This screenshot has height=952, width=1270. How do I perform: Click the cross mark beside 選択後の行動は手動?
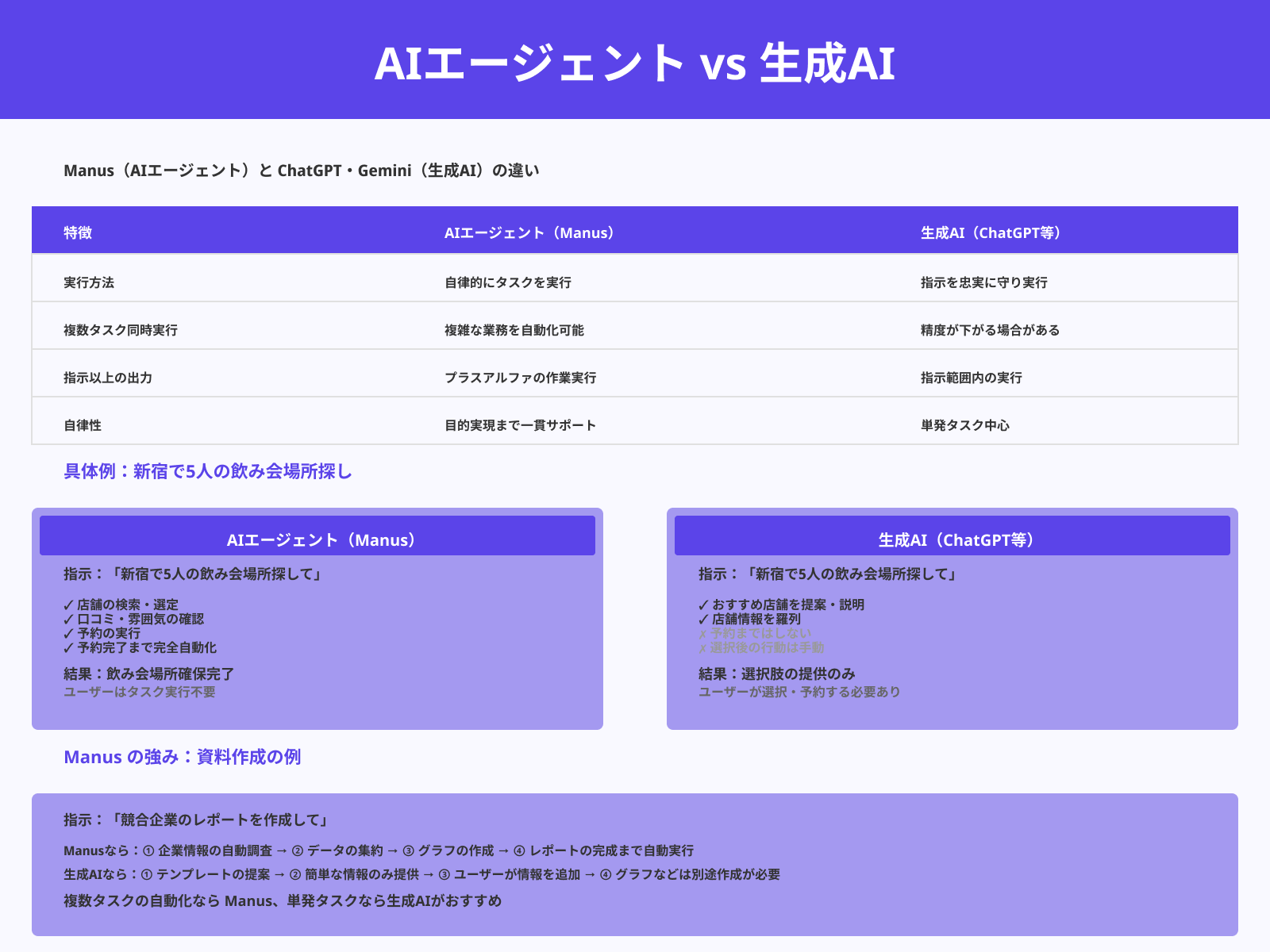(x=702, y=647)
